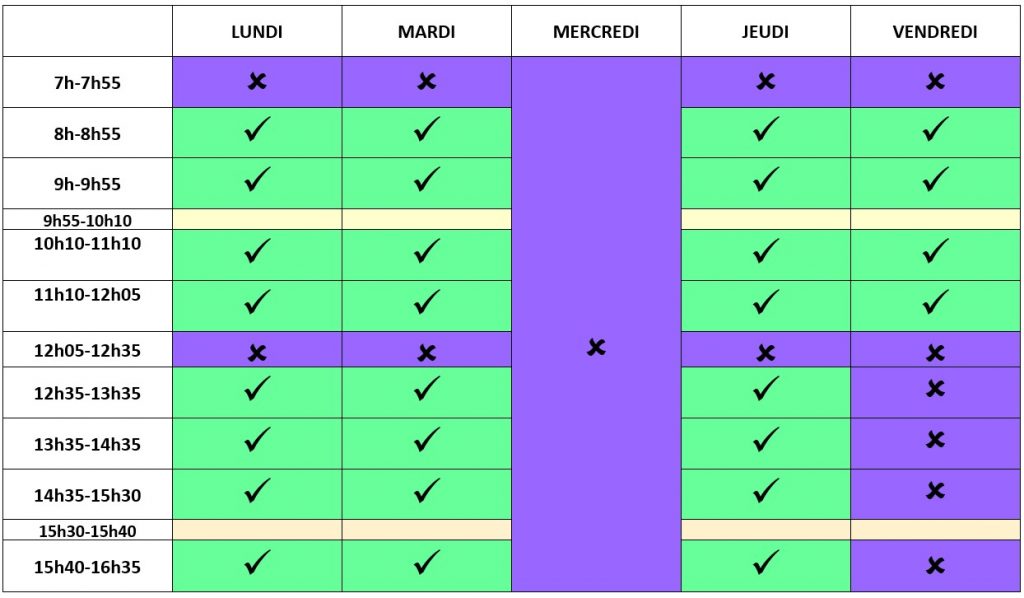The width and height of the screenshot is (1024, 598).
Task: Click the cross for Jeudi 7h-7h55
Action: pyautogui.click(x=766, y=82)
